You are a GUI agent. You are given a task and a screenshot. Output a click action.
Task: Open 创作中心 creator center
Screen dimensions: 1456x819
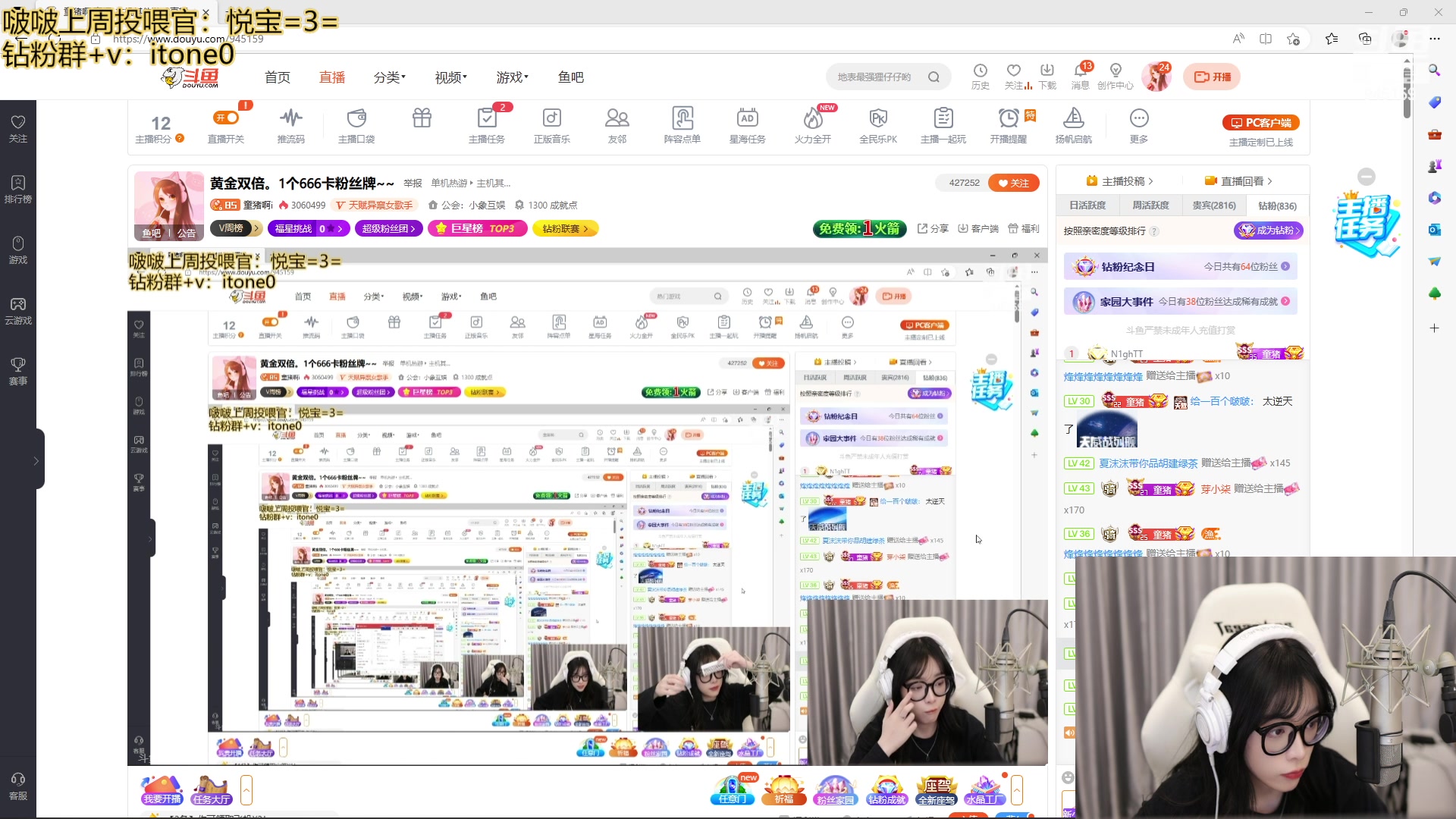coord(1115,76)
